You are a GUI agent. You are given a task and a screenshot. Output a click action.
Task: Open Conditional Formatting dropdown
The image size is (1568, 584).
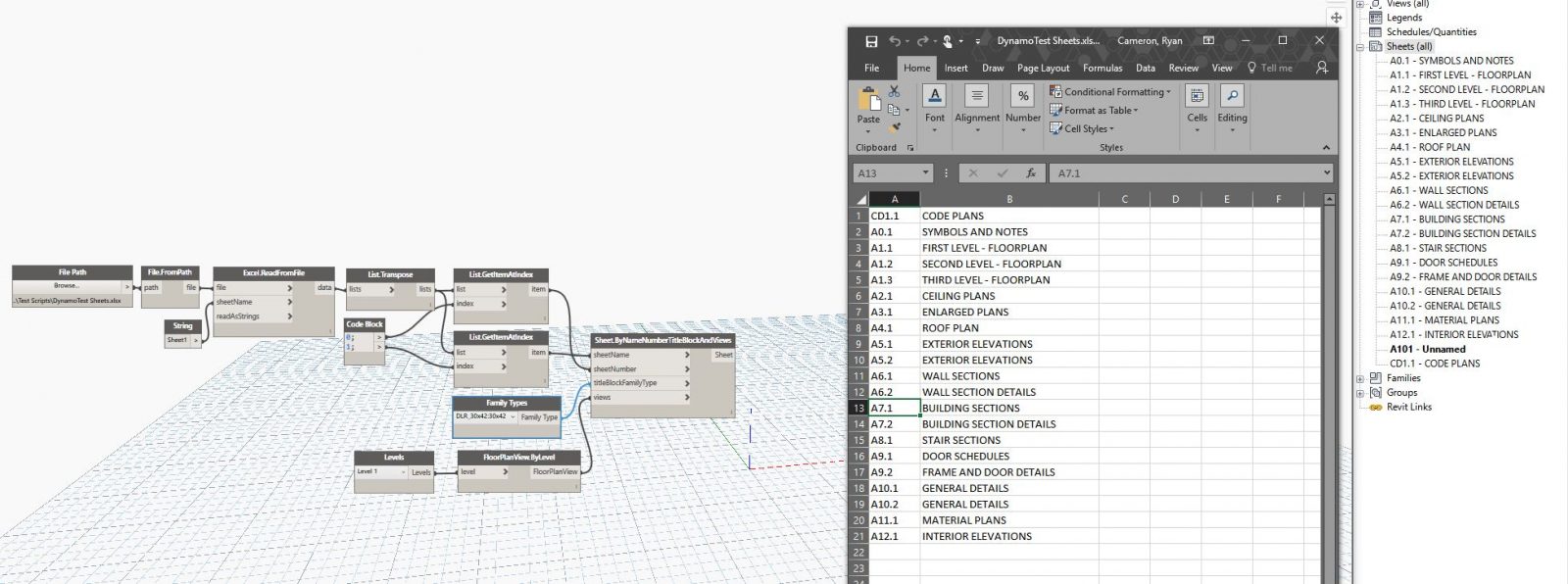pos(1110,92)
